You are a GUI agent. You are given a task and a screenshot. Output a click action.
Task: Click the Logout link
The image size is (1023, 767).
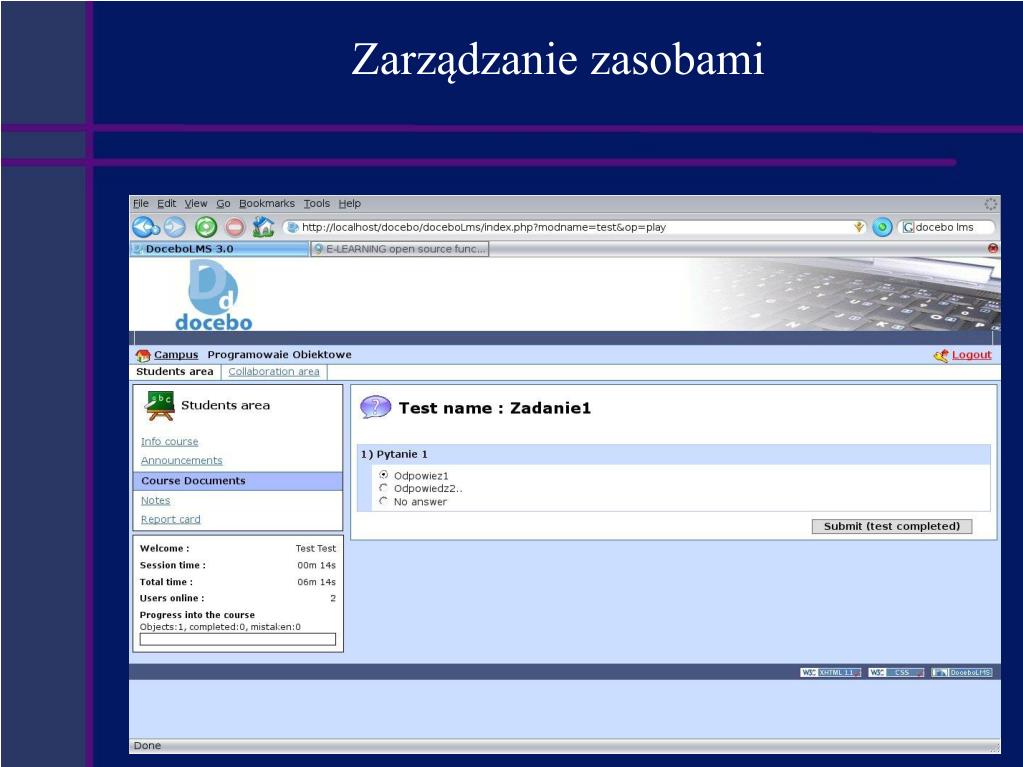tap(971, 355)
